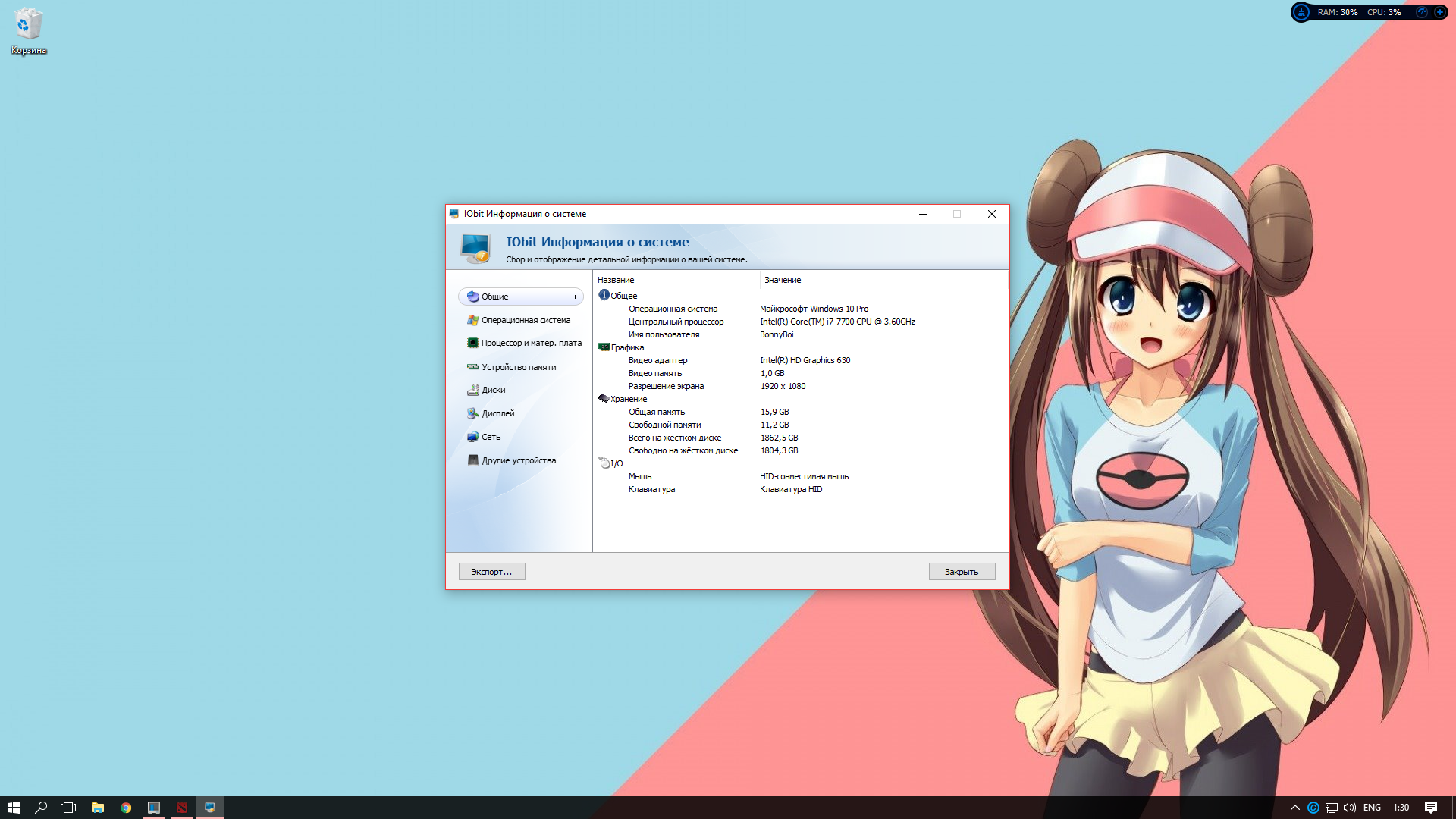Select the Имя пользователя row
The width and height of the screenshot is (1456, 819).
point(801,334)
